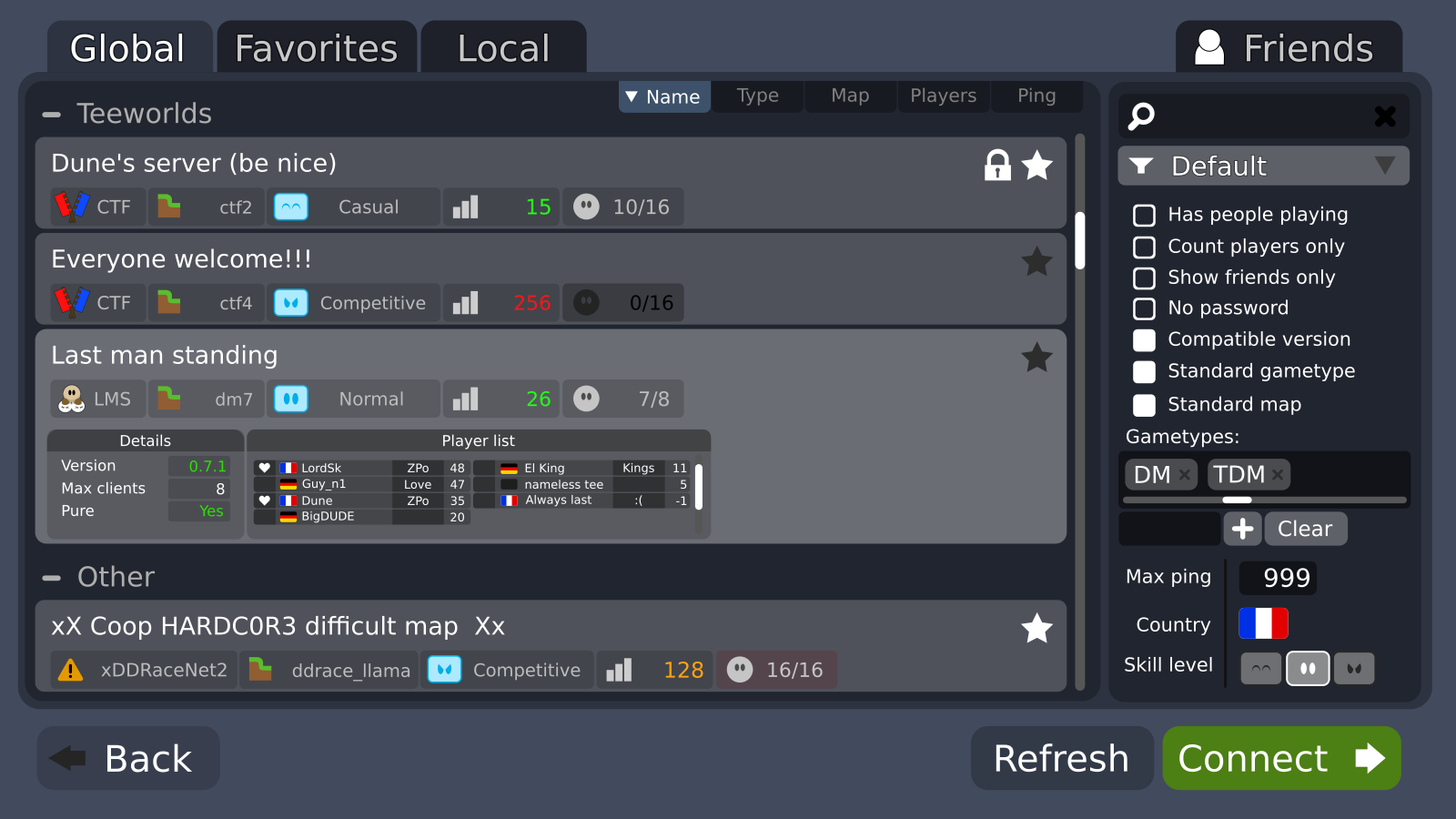This screenshot has height=819, width=1456.
Task: Click the server search input field
Action: [1263, 116]
